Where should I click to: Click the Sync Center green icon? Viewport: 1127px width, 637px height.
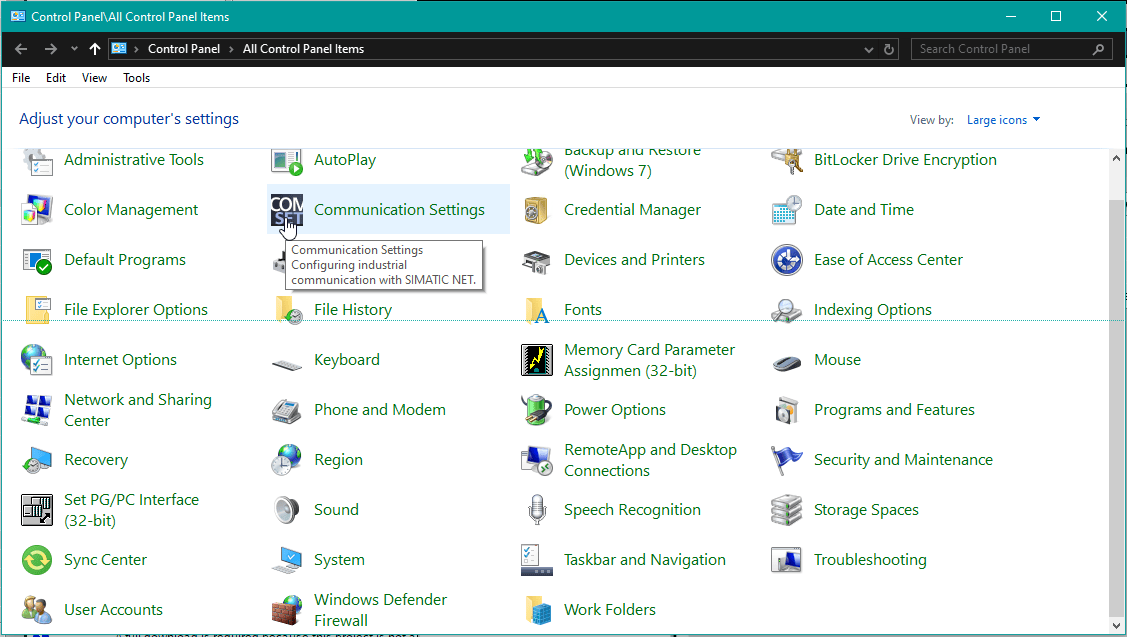(37, 560)
